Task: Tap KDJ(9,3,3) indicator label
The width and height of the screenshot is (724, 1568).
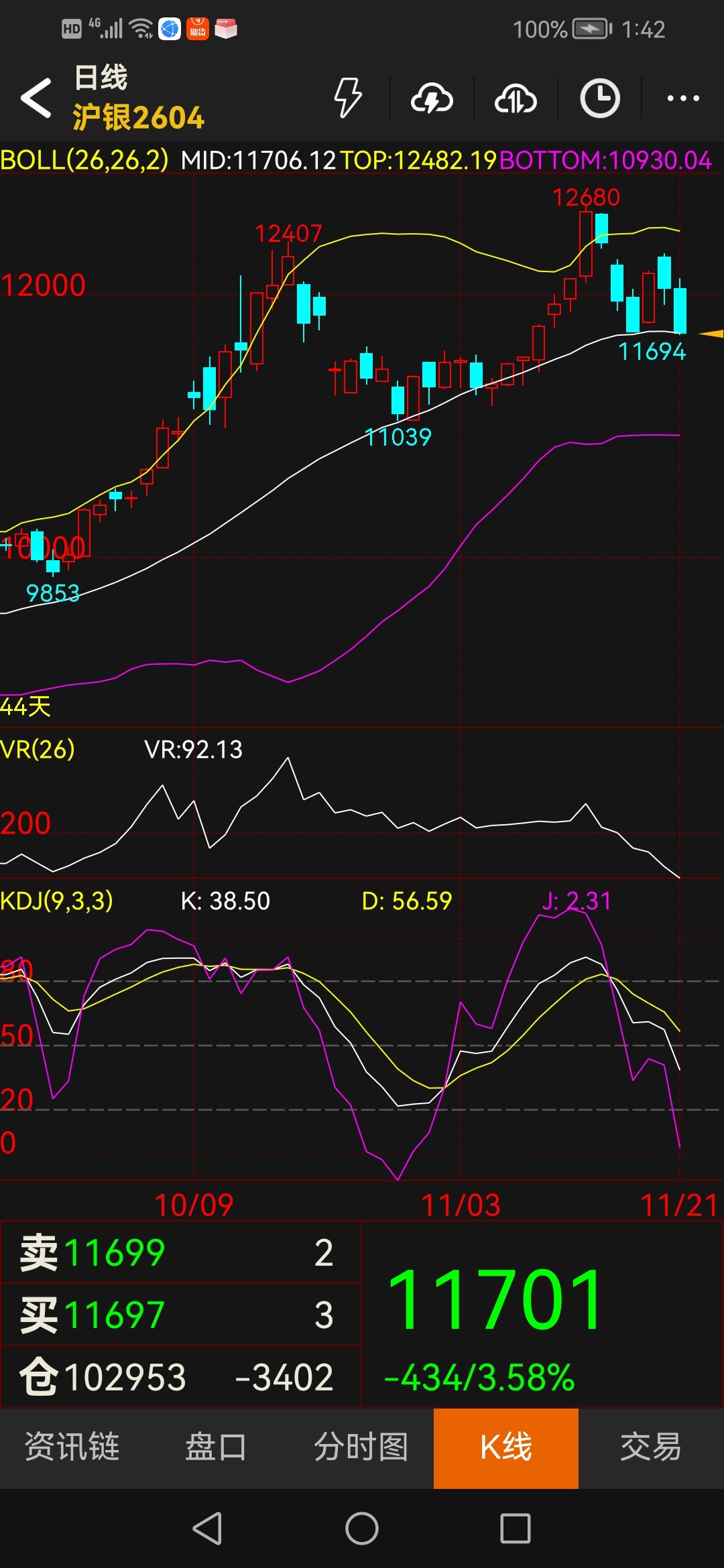Action: (56, 901)
